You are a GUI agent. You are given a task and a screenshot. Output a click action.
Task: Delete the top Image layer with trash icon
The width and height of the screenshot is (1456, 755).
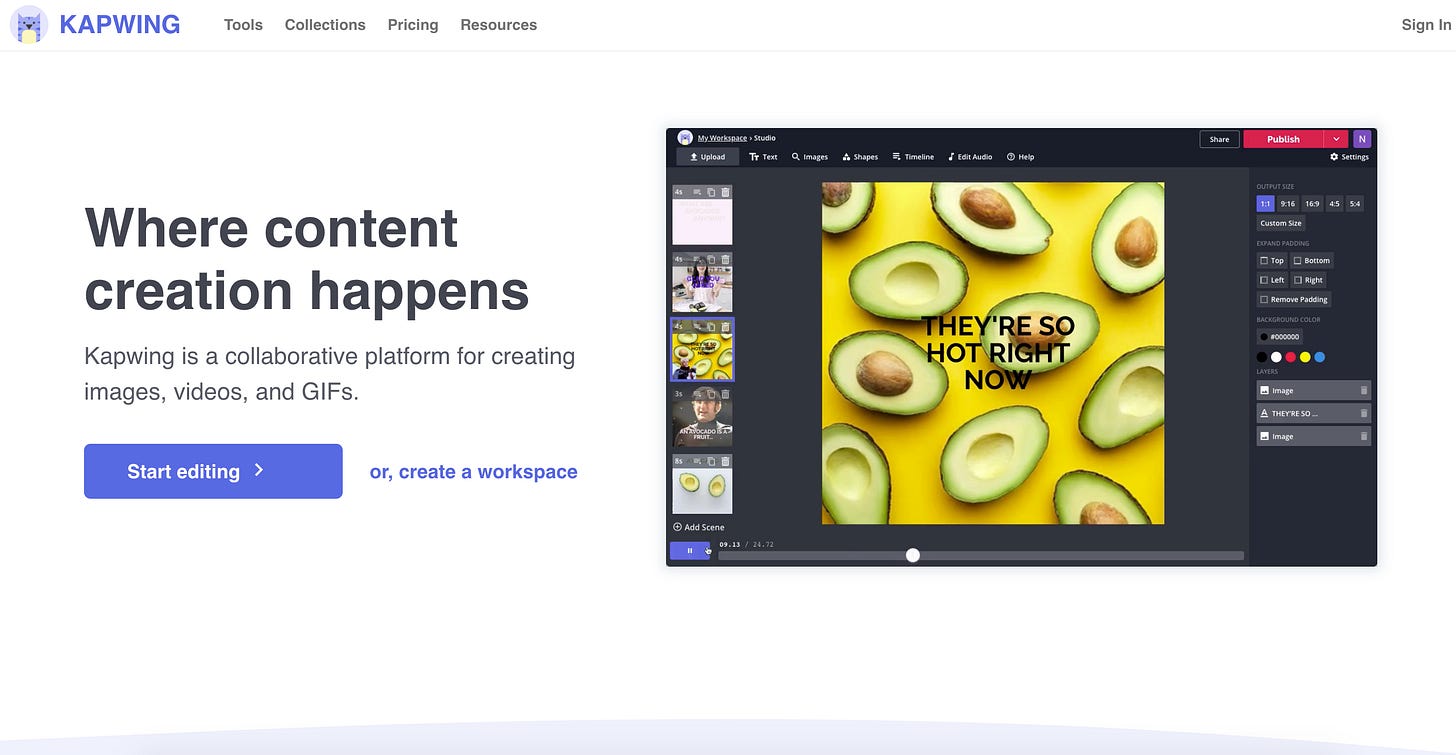click(x=1363, y=391)
